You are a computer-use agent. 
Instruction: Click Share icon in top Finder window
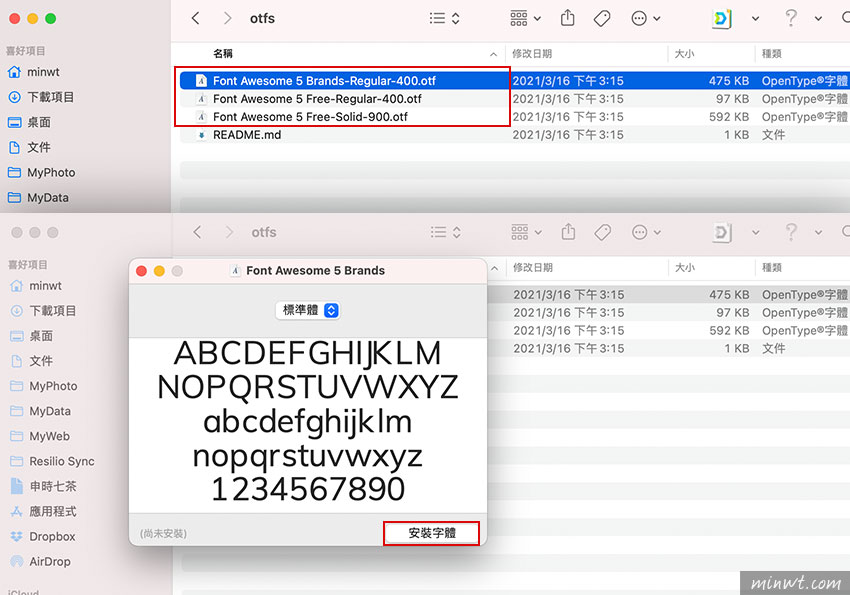tap(568, 18)
